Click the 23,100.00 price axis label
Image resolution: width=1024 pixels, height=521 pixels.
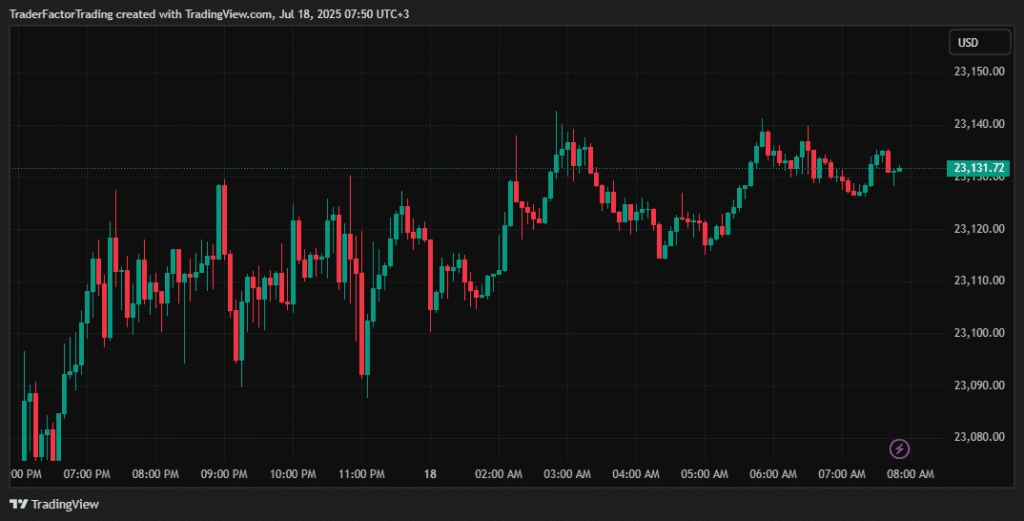(979, 333)
